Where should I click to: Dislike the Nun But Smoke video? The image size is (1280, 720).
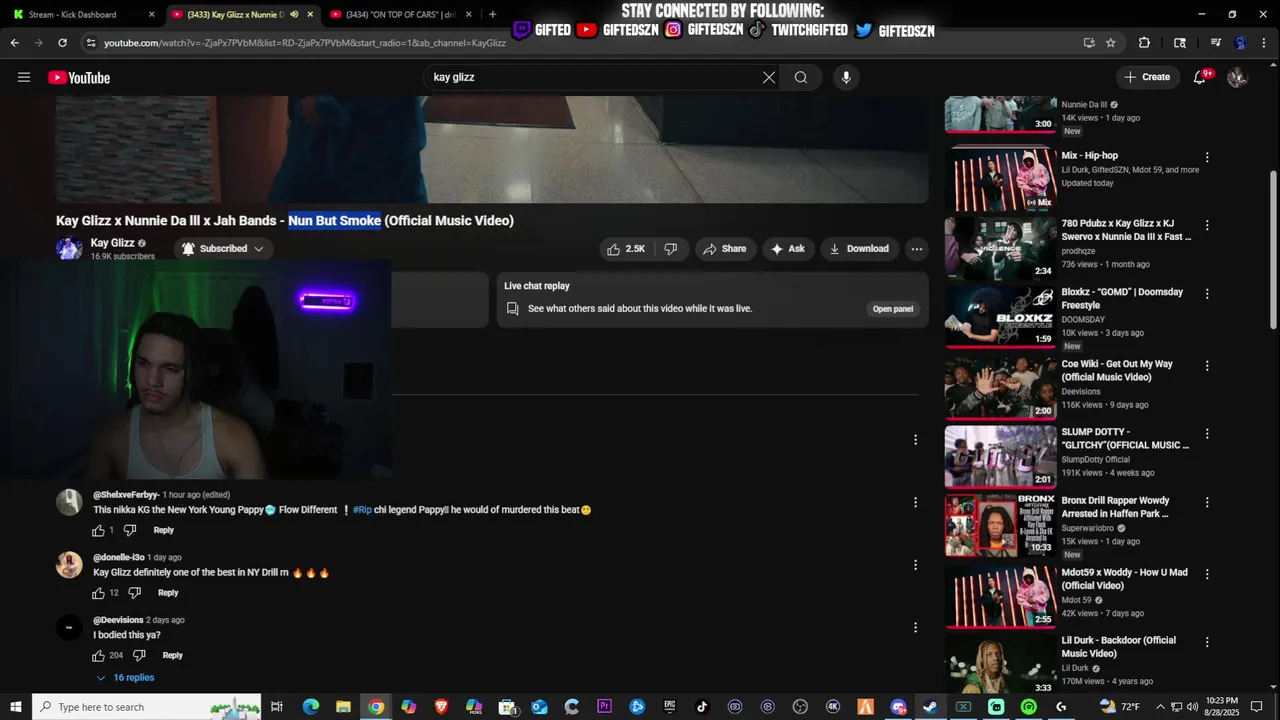[x=671, y=249]
